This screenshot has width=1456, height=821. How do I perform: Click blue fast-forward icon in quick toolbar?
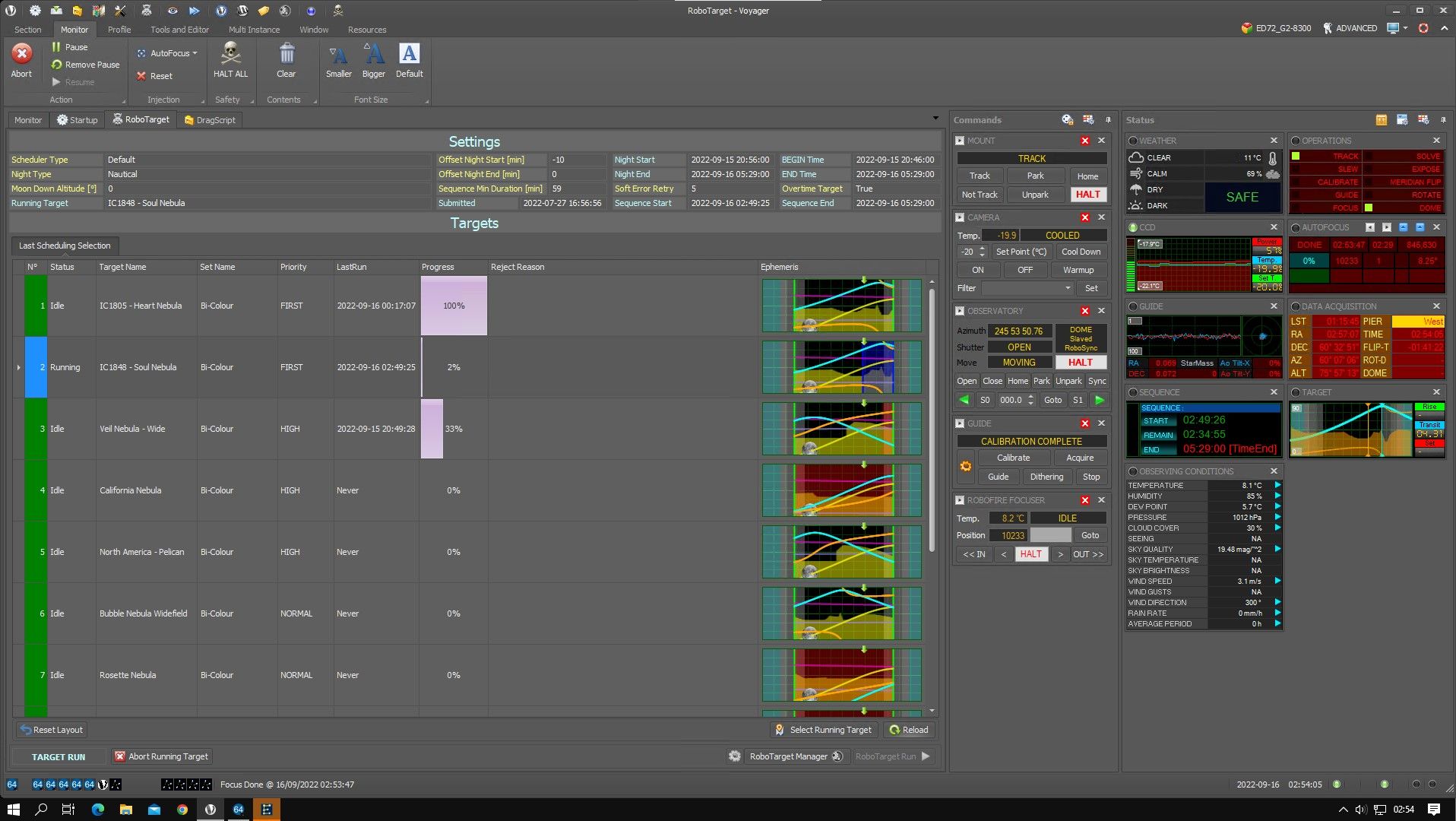point(195,11)
